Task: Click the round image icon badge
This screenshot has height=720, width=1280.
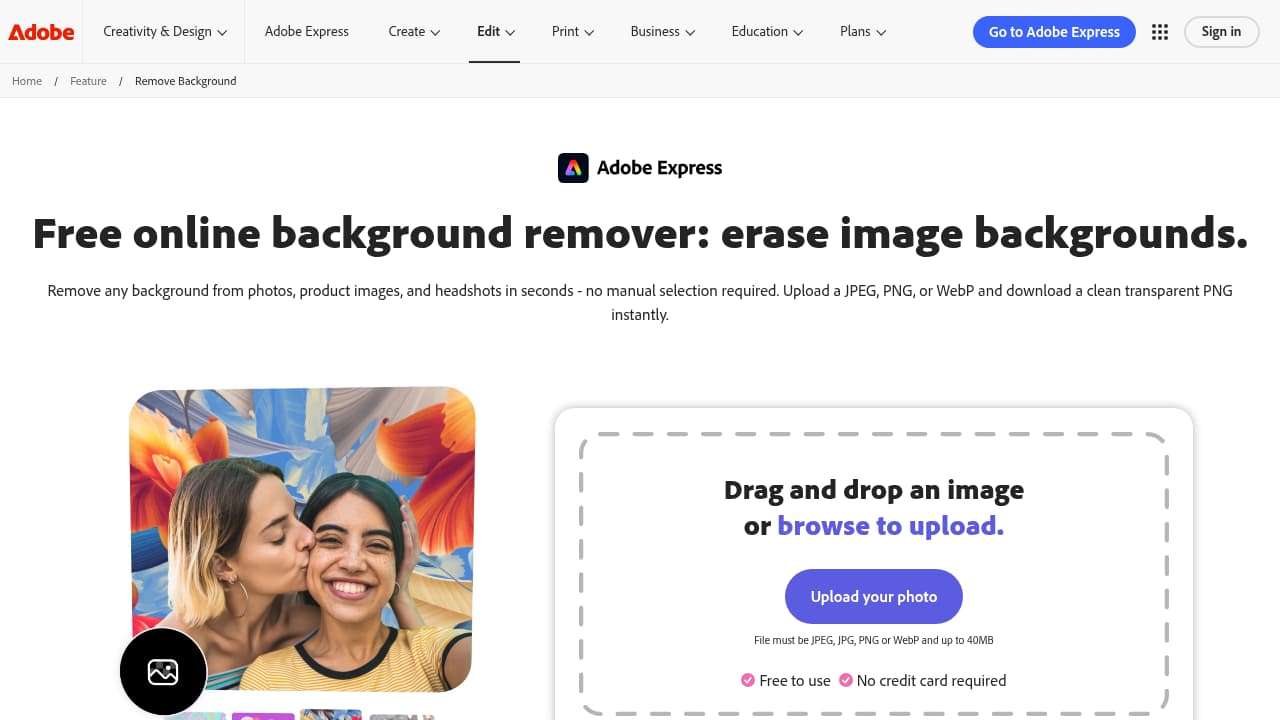Action: pyautogui.click(x=163, y=672)
